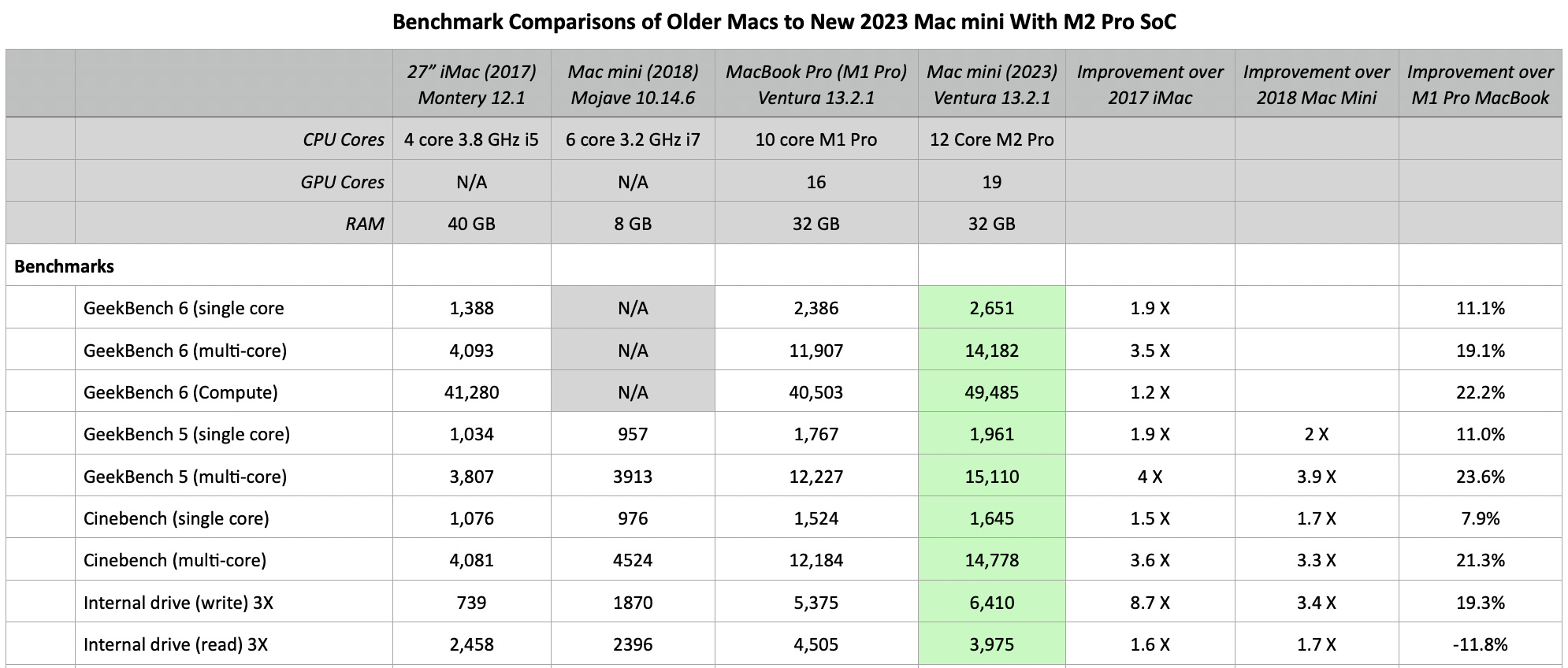Select the 'Mac mini (2023) Ventura 13.2.1' header
The height and width of the screenshot is (668, 1568).
[992, 84]
